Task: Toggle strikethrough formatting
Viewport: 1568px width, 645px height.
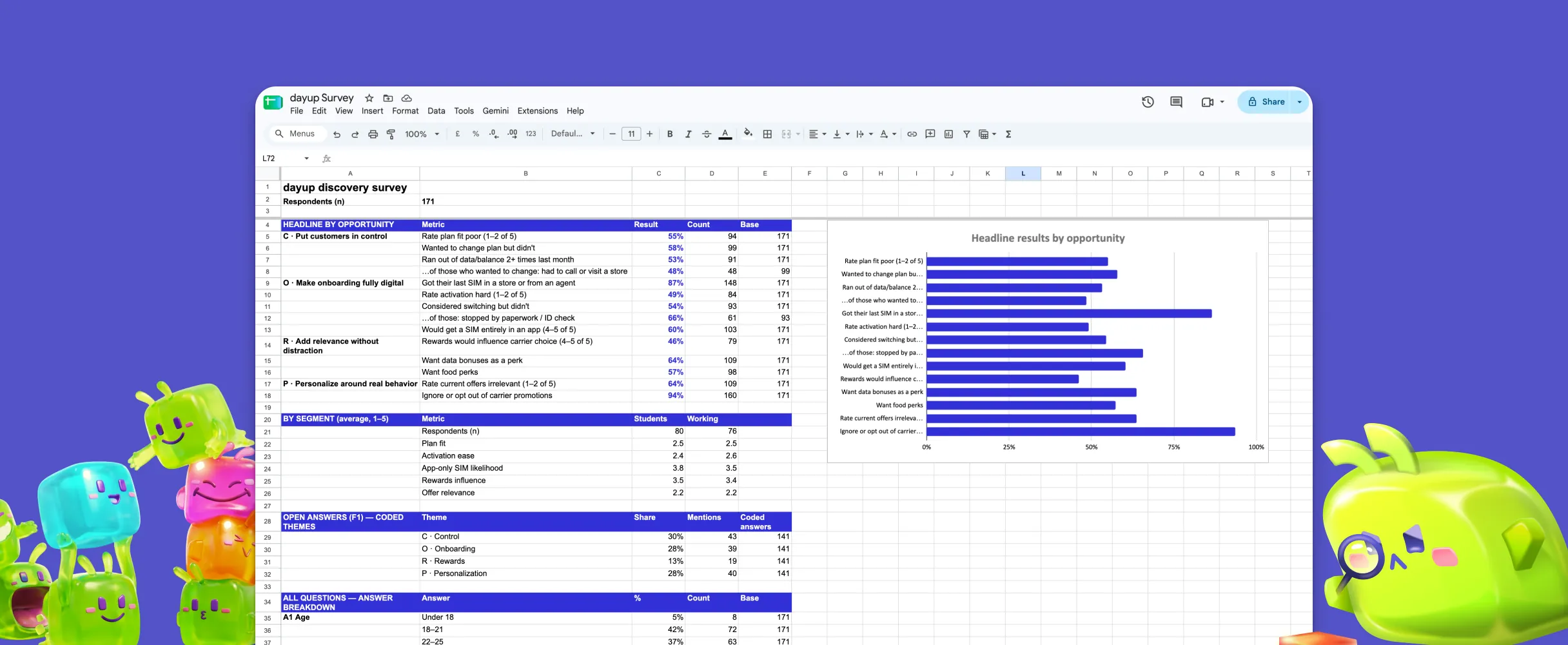Action: click(707, 134)
